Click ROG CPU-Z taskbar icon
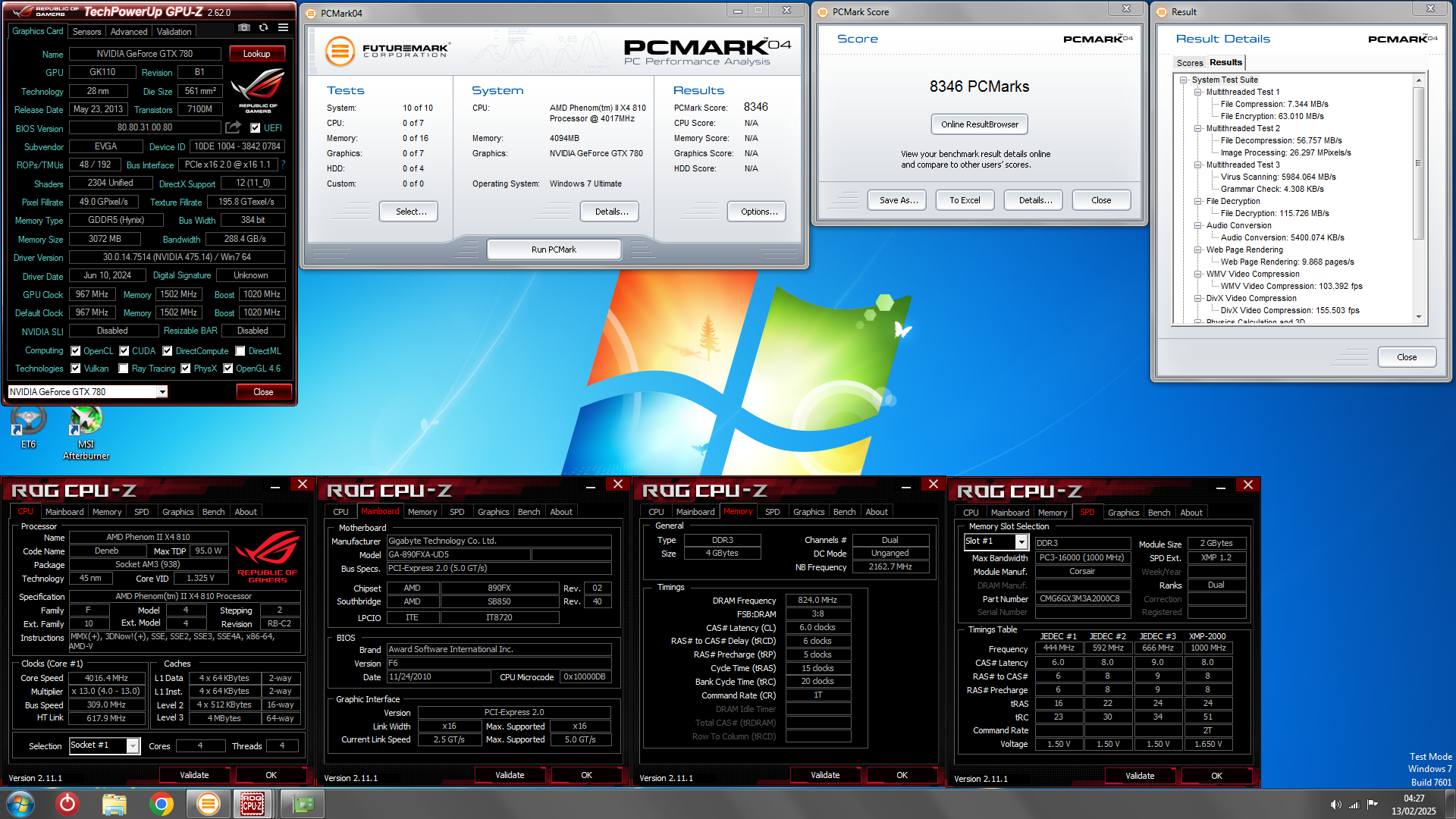Screen dimensions: 1456x819 point(253,804)
